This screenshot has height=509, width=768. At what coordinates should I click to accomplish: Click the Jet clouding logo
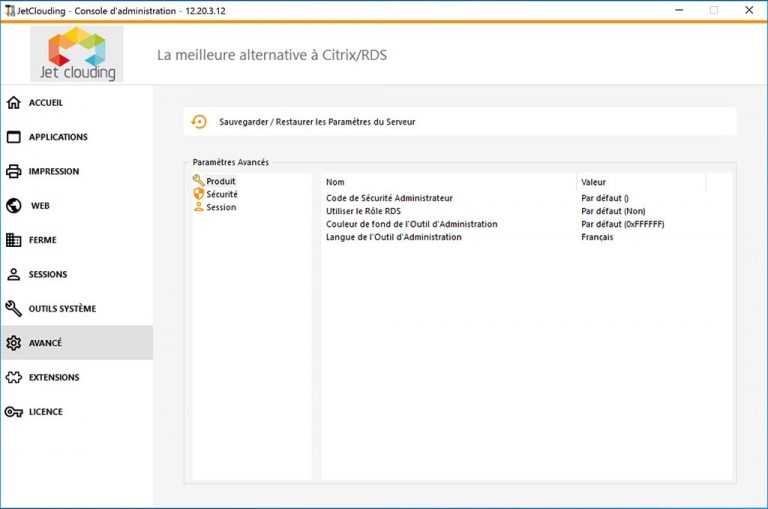click(x=77, y=54)
